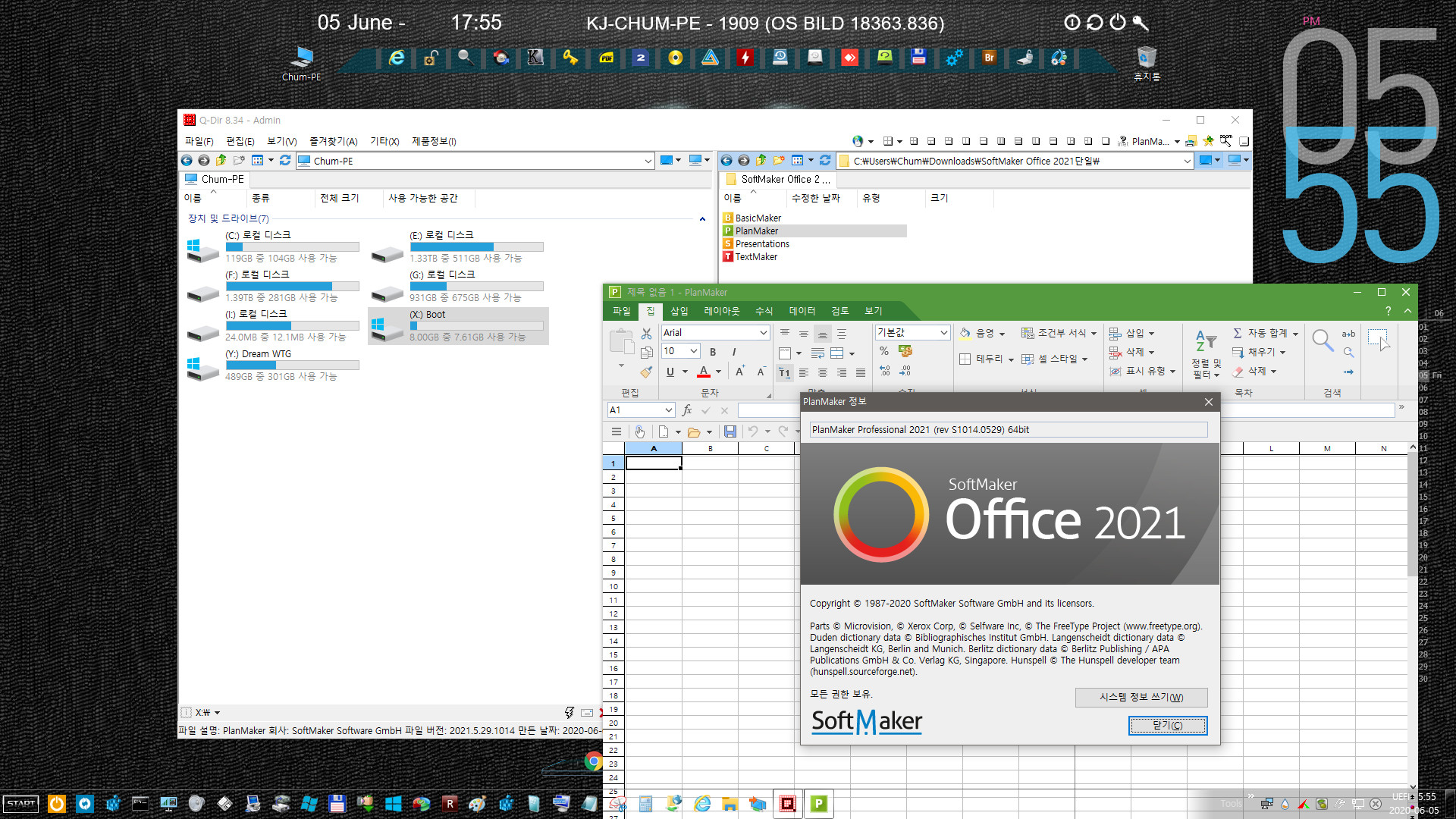The width and height of the screenshot is (1456, 819).
Task: Click the Replace a→b icon
Action: click(x=1348, y=334)
